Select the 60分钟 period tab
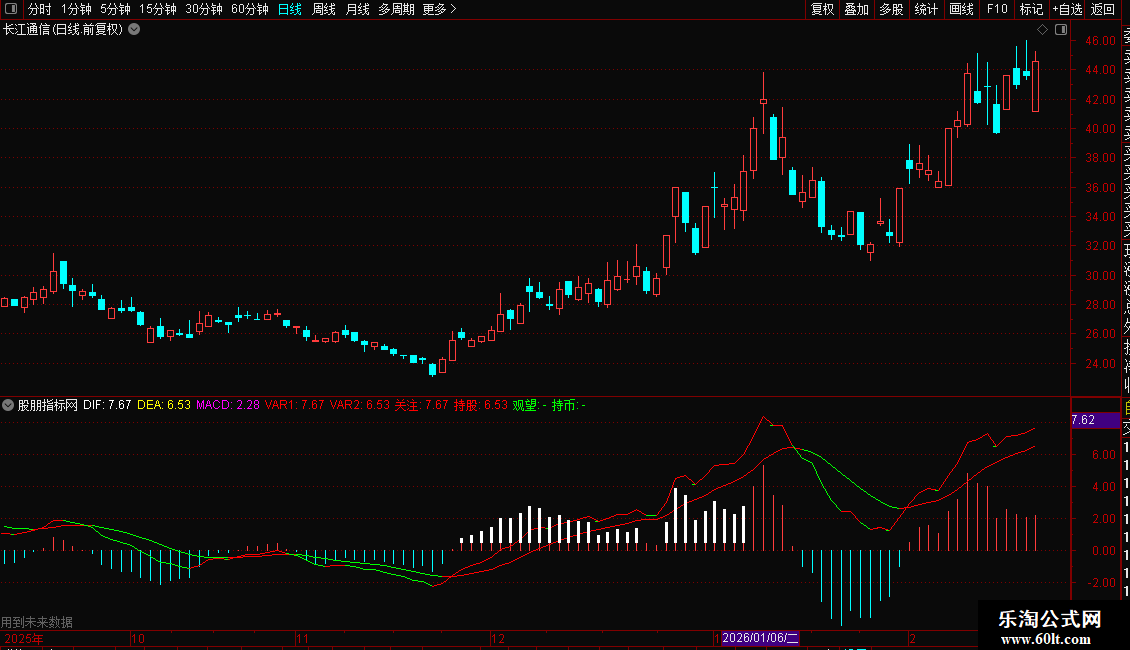 (x=250, y=9)
